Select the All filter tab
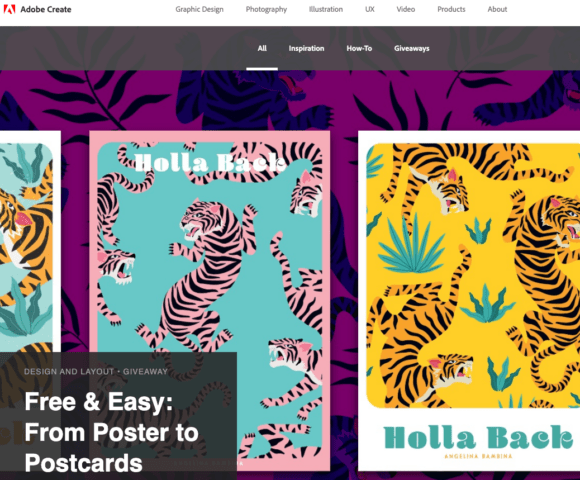The height and width of the screenshot is (480, 580). pyautogui.click(x=262, y=48)
